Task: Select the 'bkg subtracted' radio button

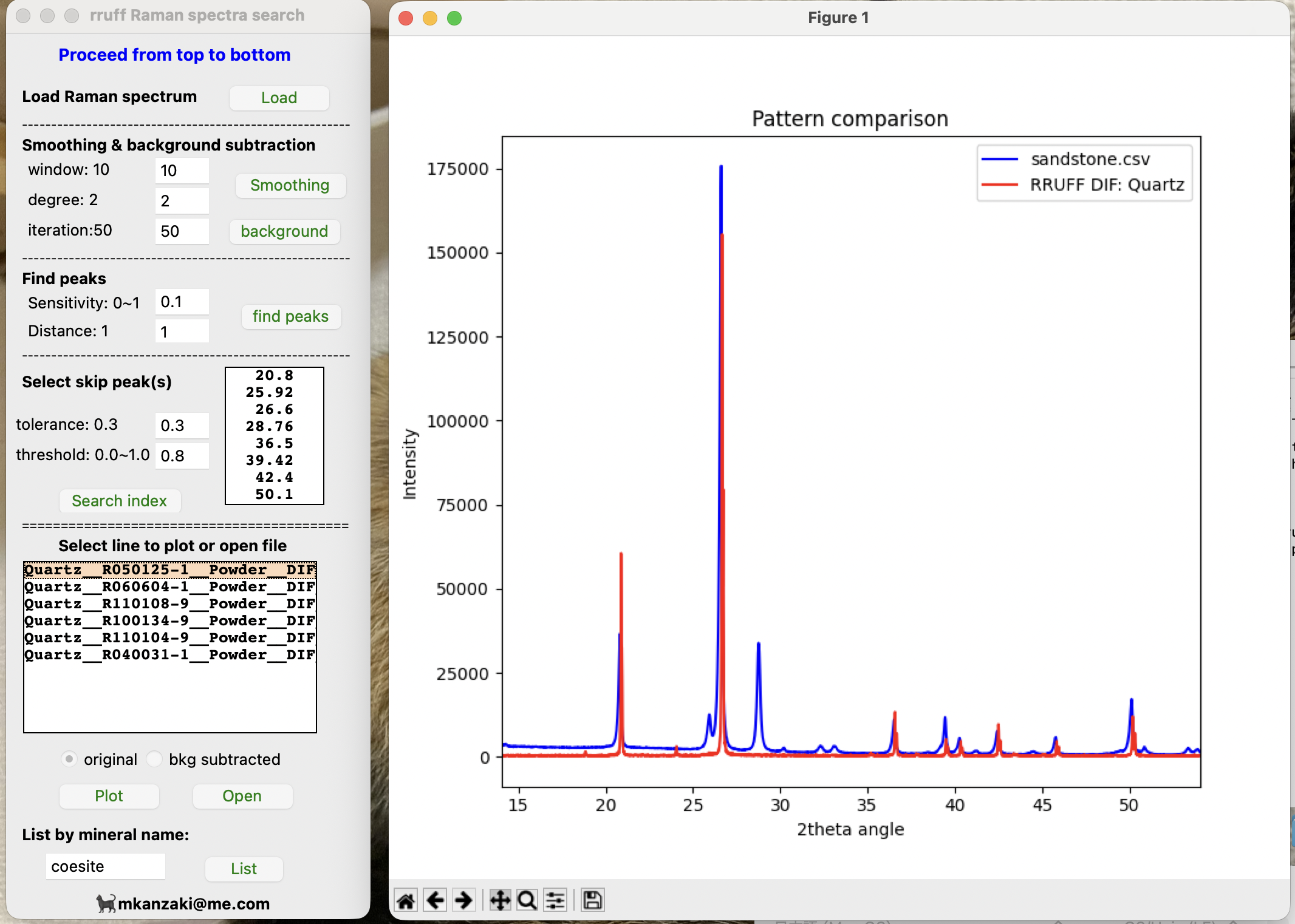Action: pos(155,759)
